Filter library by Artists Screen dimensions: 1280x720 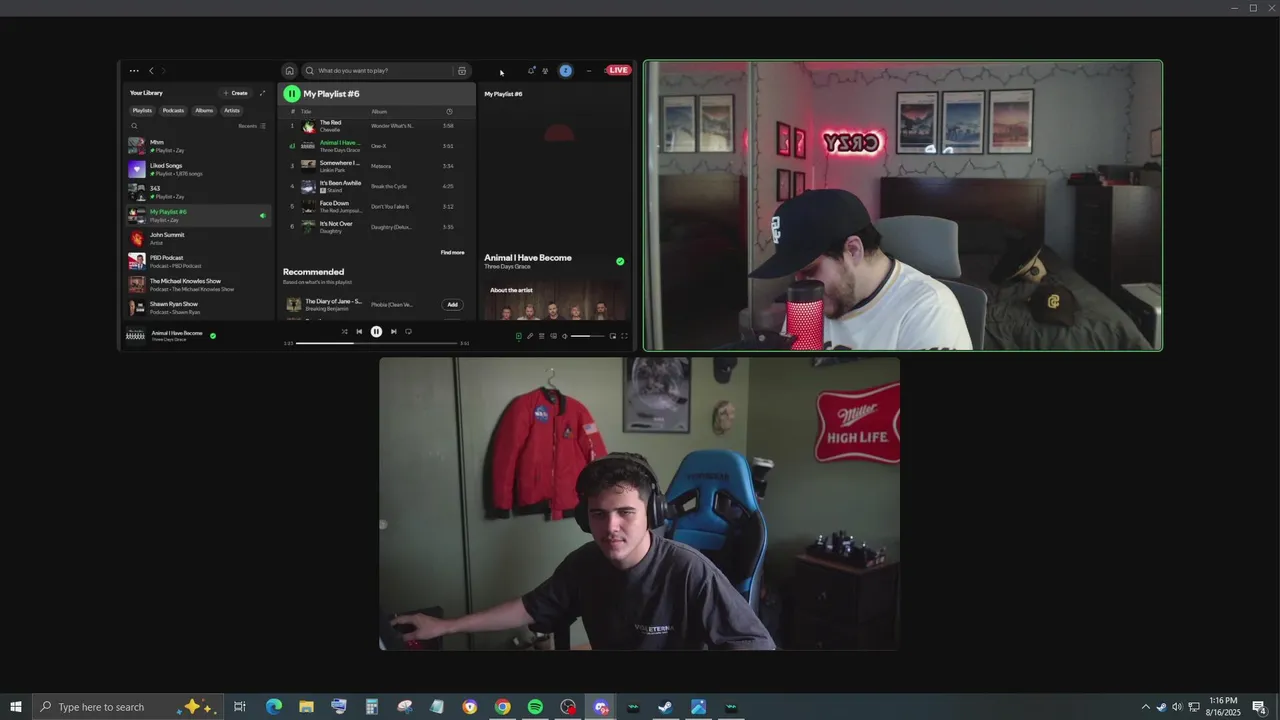coord(232,111)
